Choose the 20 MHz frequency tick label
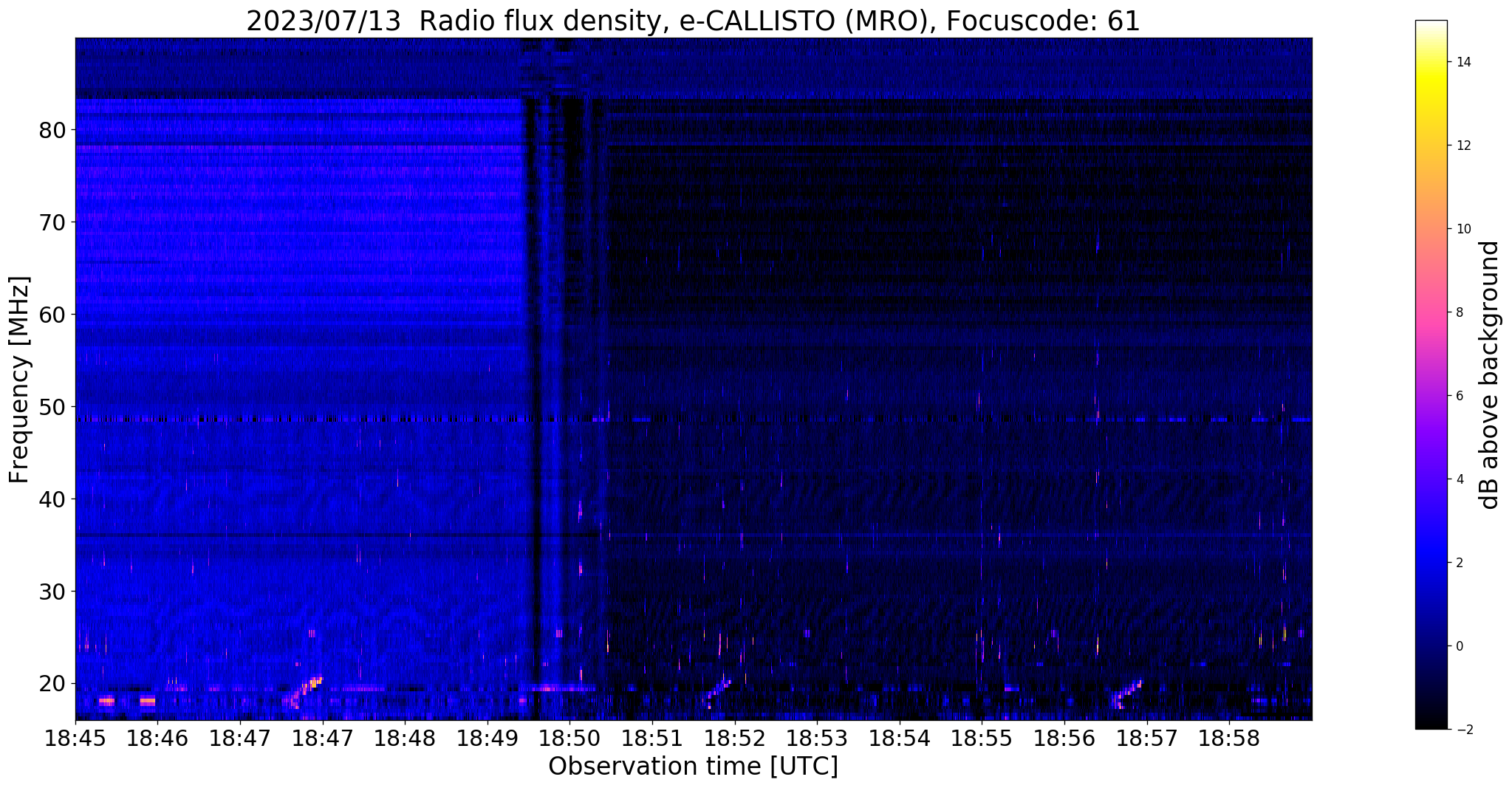 click(52, 684)
